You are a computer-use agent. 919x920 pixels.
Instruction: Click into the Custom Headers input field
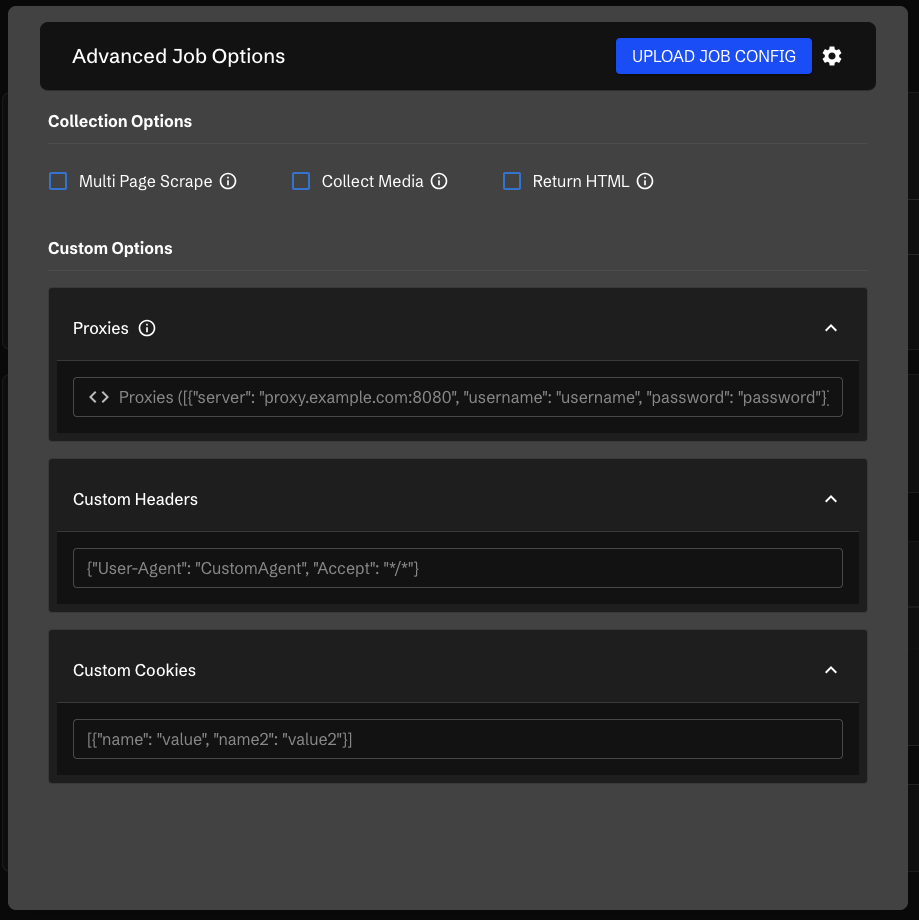point(457,568)
